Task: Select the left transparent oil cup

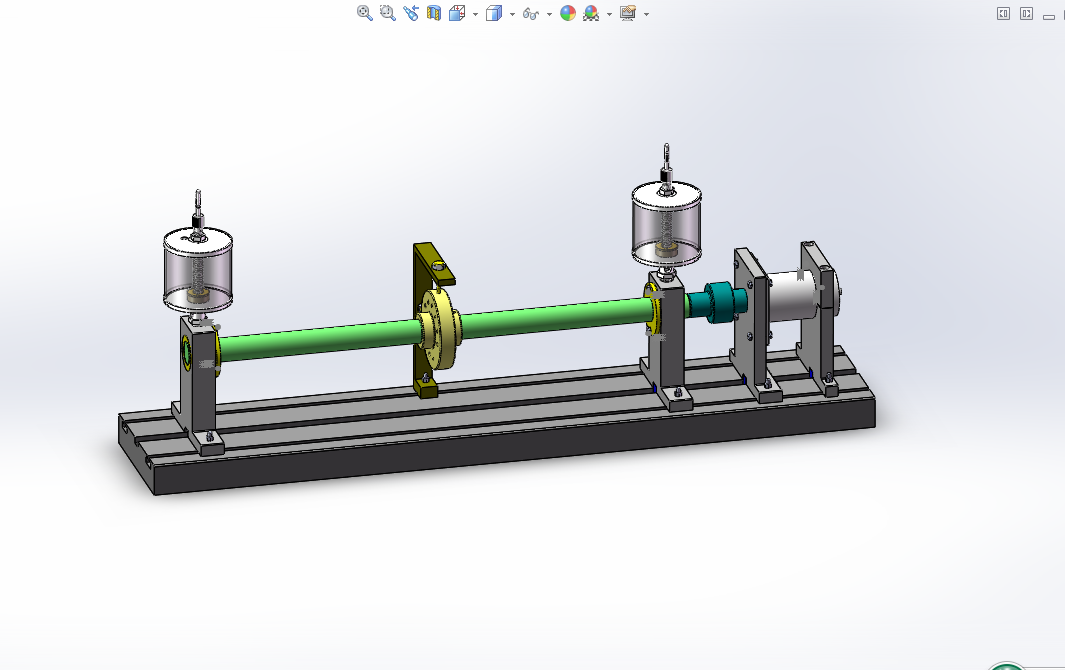Action: [x=198, y=270]
